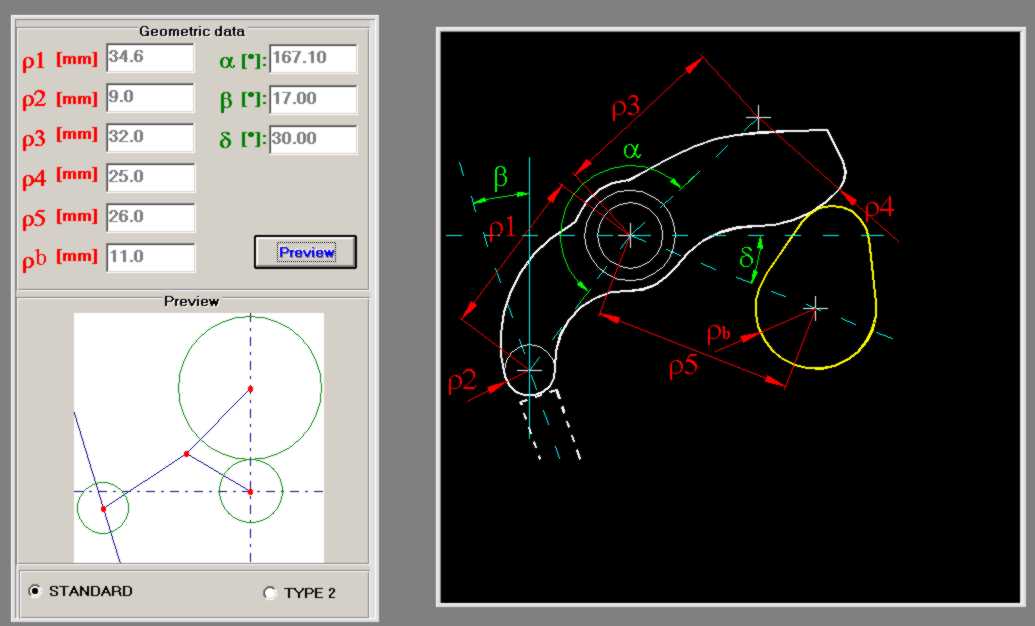Select the STANDARD radio option
The image size is (1035, 626).
[36, 591]
